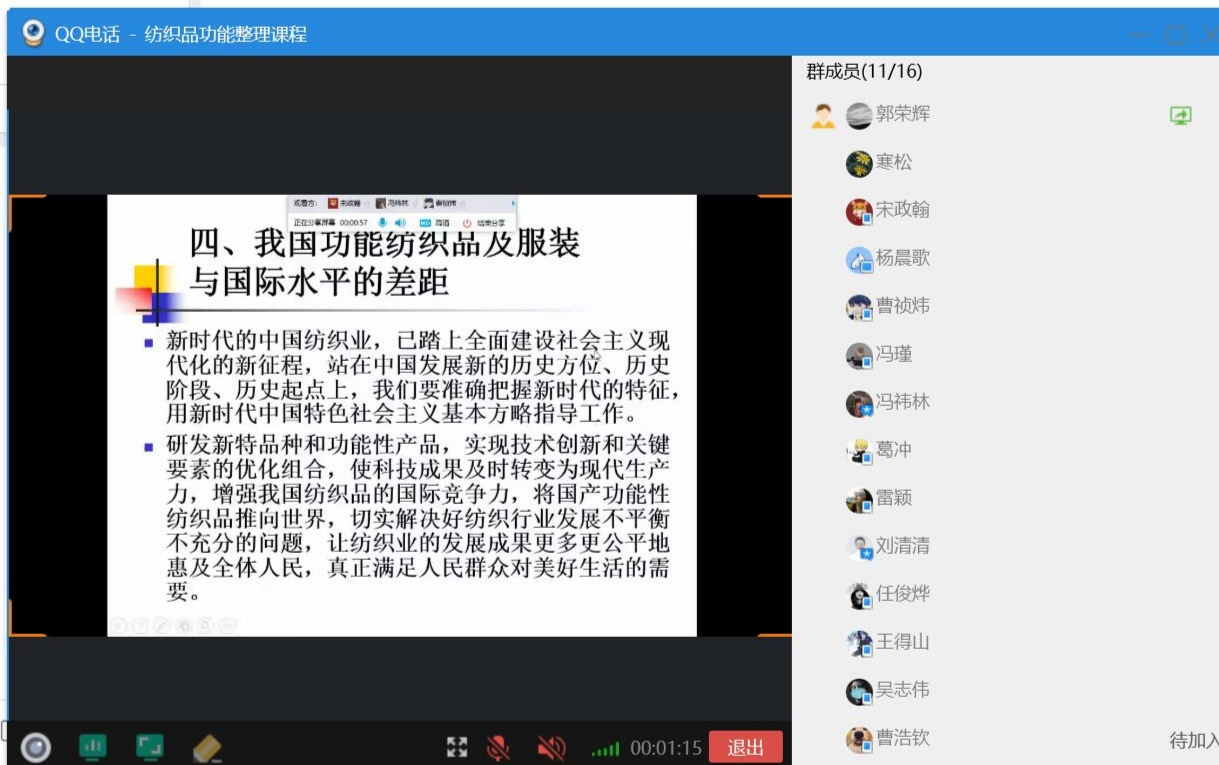Click 冯祎林's avatar icon
1219x765 pixels.
click(859, 403)
